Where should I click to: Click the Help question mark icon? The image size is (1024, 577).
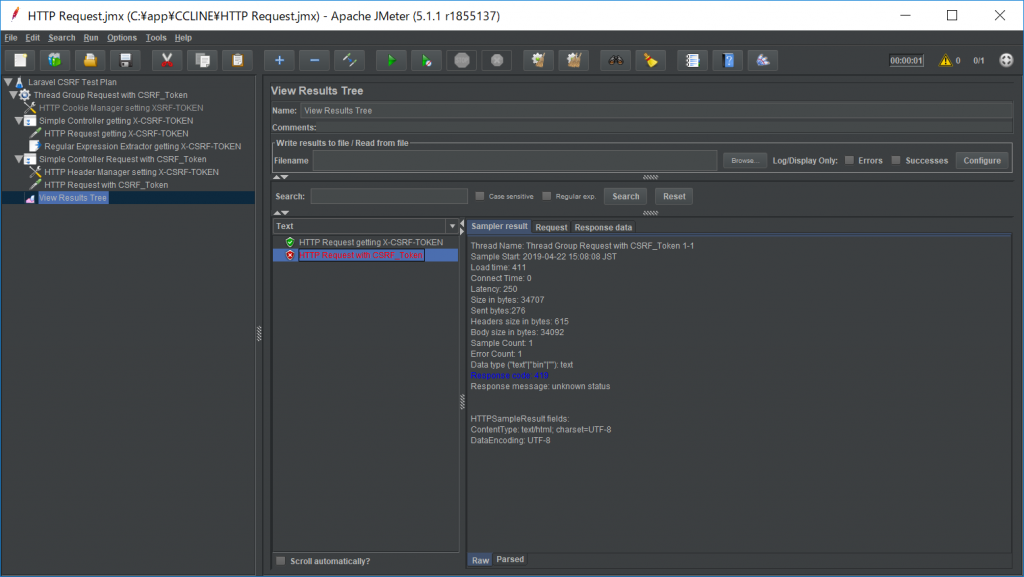pyautogui.click(x=728, y=61)
